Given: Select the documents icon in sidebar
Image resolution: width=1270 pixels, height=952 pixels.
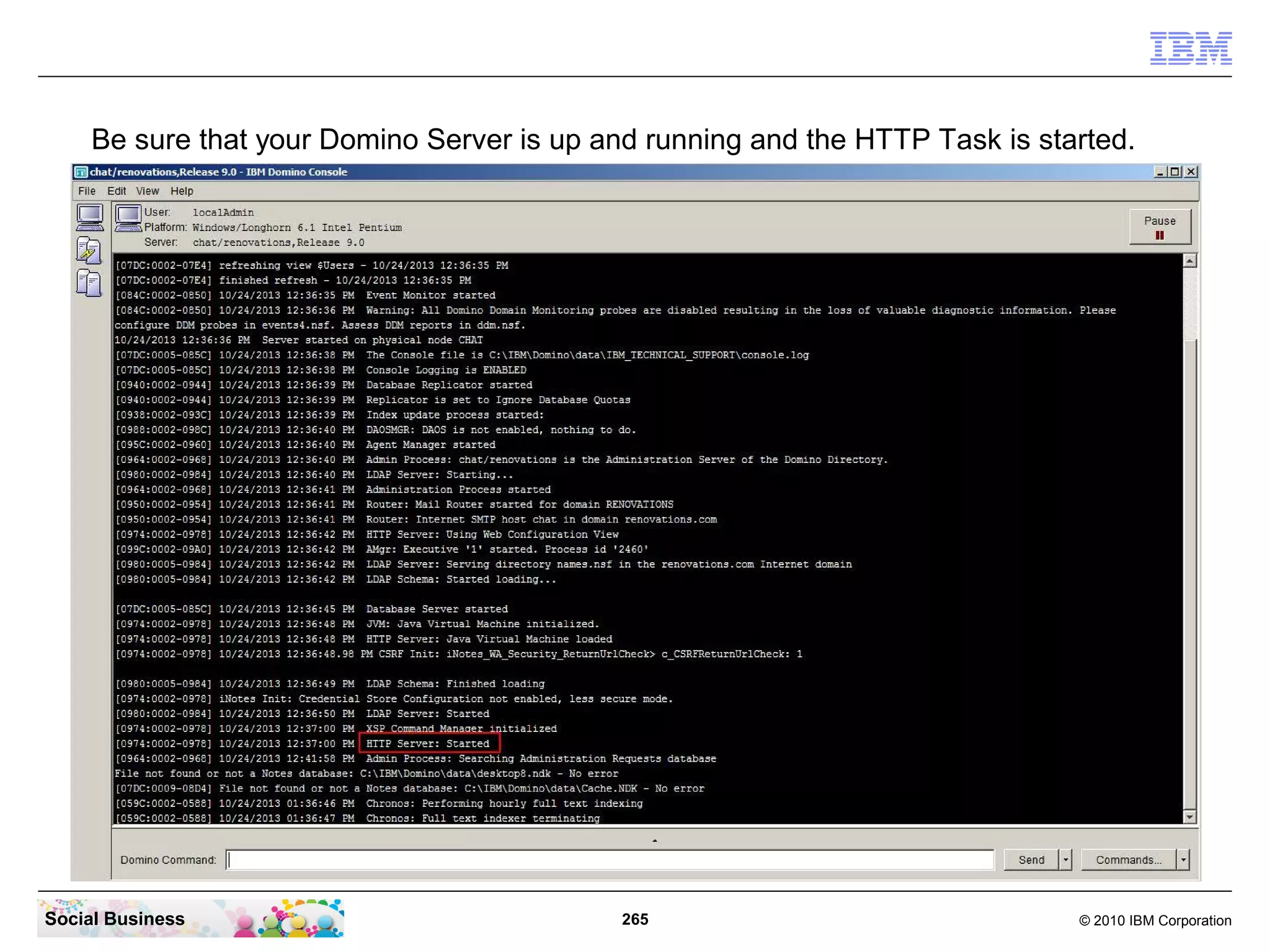Looking at the screenshot, I should click(x=89, y=283).
